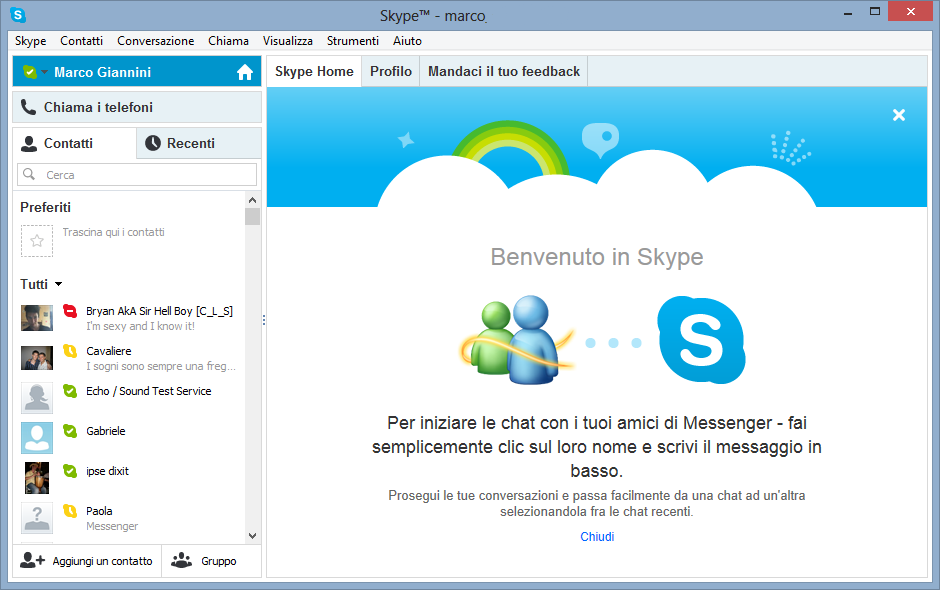Click contact list scrollbar up arrow
This screenshot has width=940, height=590.
point(252,200)
